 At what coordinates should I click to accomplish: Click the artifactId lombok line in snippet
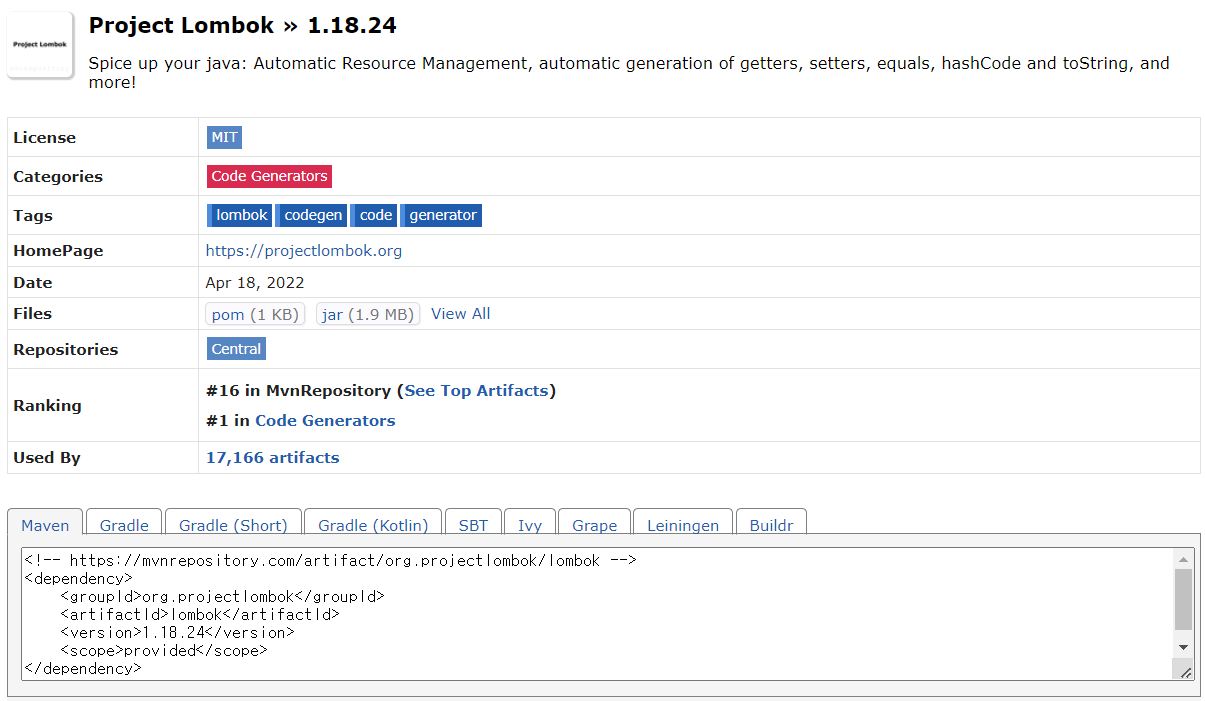coord(200,614)
